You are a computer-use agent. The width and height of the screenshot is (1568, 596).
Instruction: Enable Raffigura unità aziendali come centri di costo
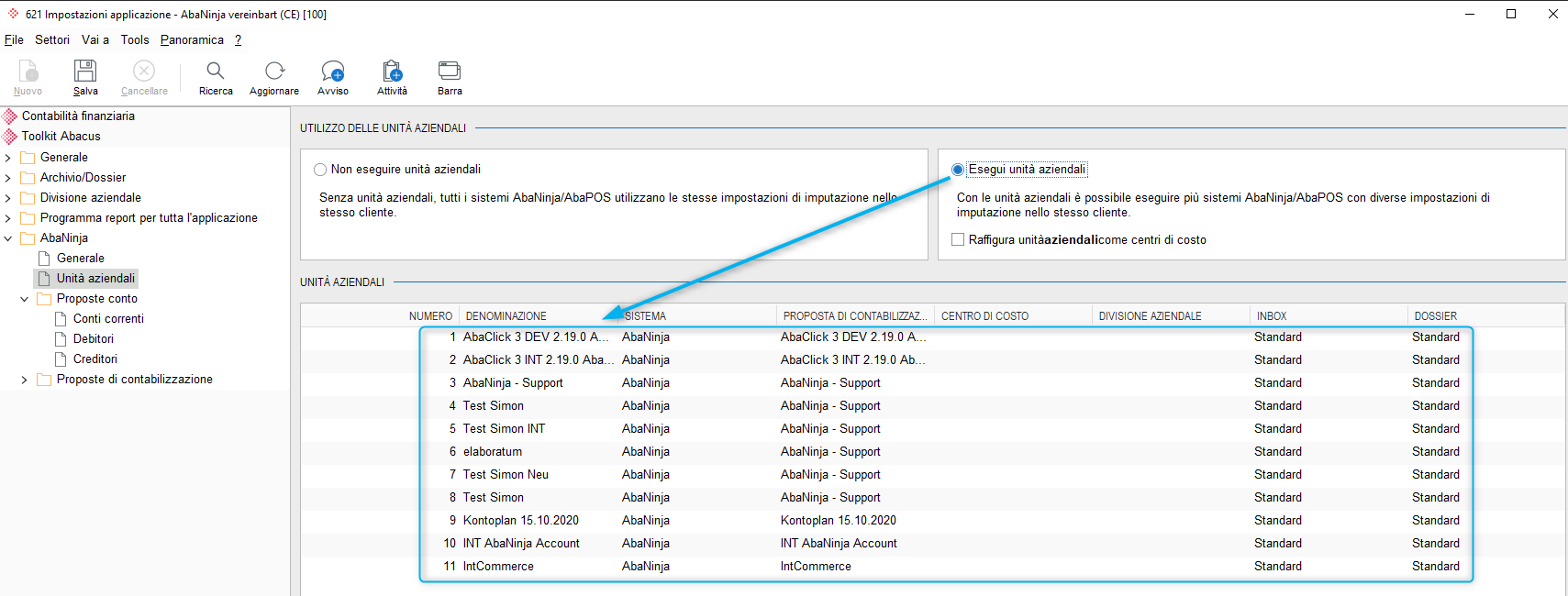[x=958, y=239]
